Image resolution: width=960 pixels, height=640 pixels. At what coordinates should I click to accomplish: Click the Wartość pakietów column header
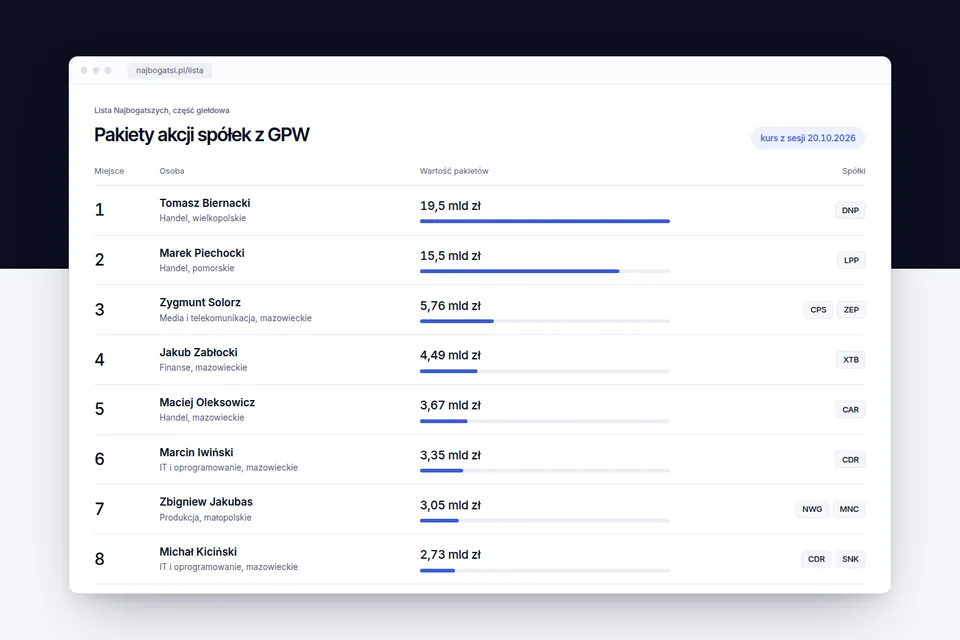[x=454, y=171]
